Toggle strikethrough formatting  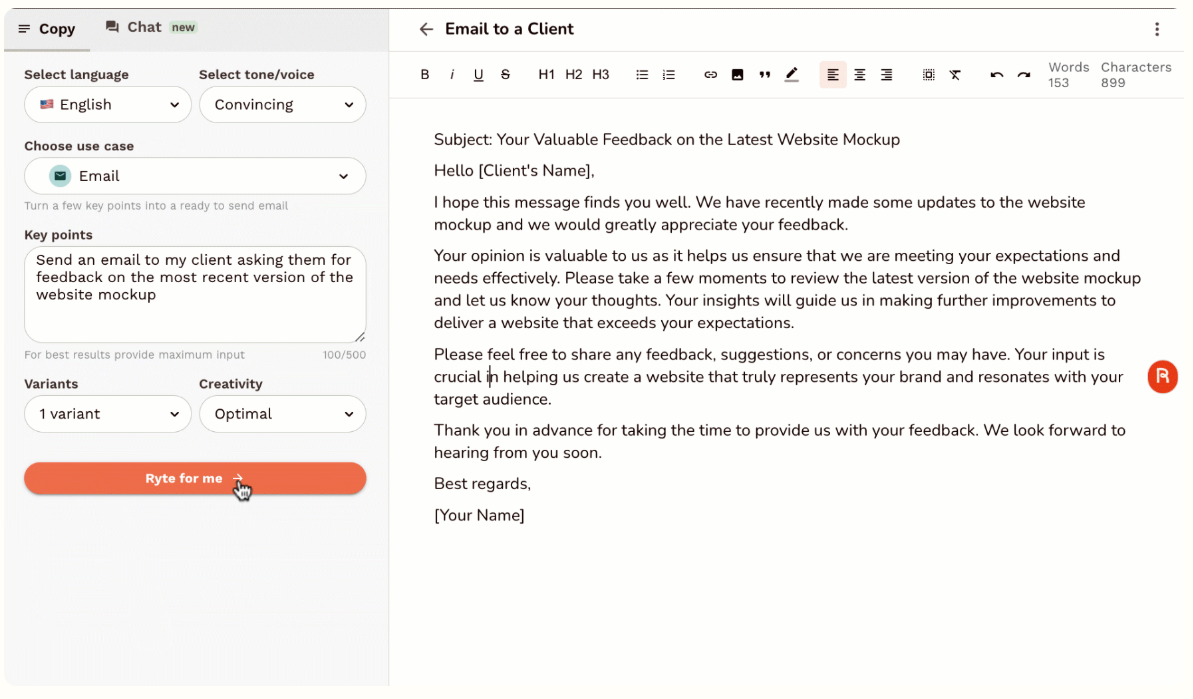tap(506, 75)
